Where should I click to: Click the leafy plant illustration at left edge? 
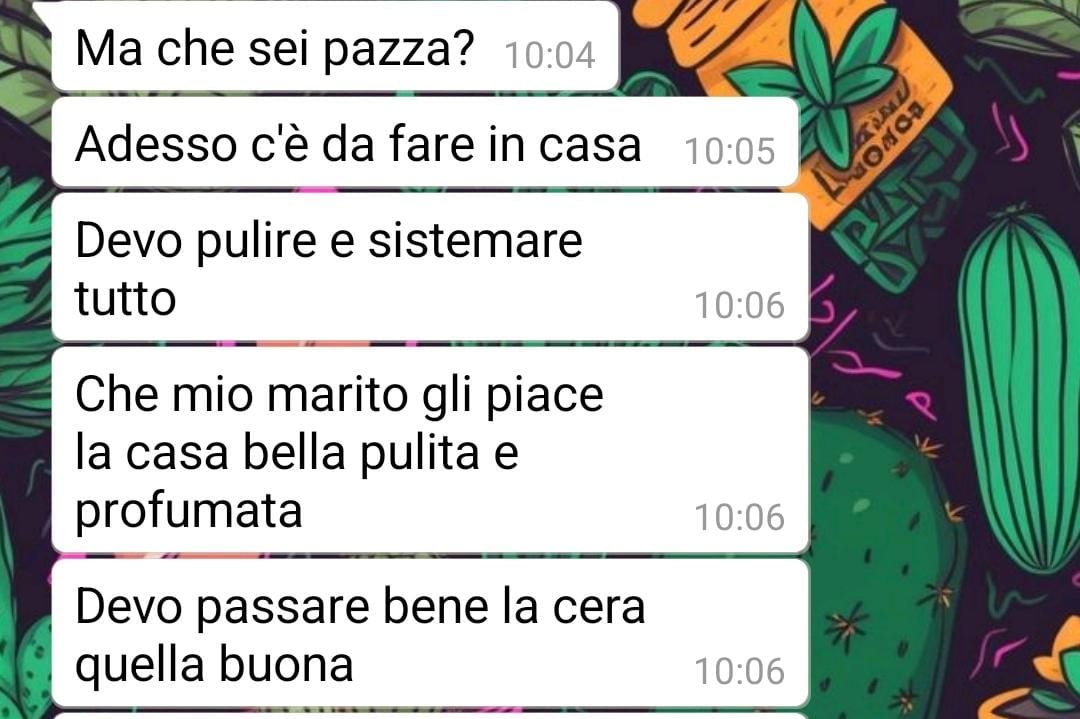[25, 289]
